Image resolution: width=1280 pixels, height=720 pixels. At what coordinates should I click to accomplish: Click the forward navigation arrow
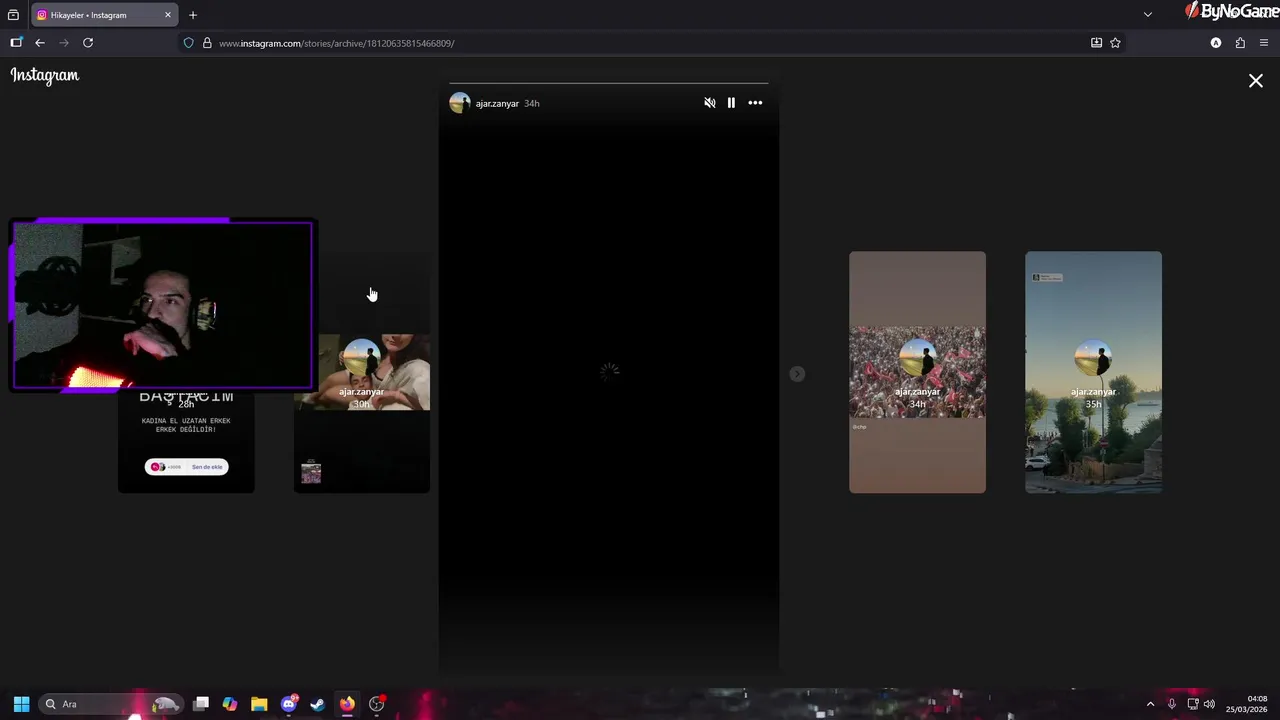pos(64,43)
